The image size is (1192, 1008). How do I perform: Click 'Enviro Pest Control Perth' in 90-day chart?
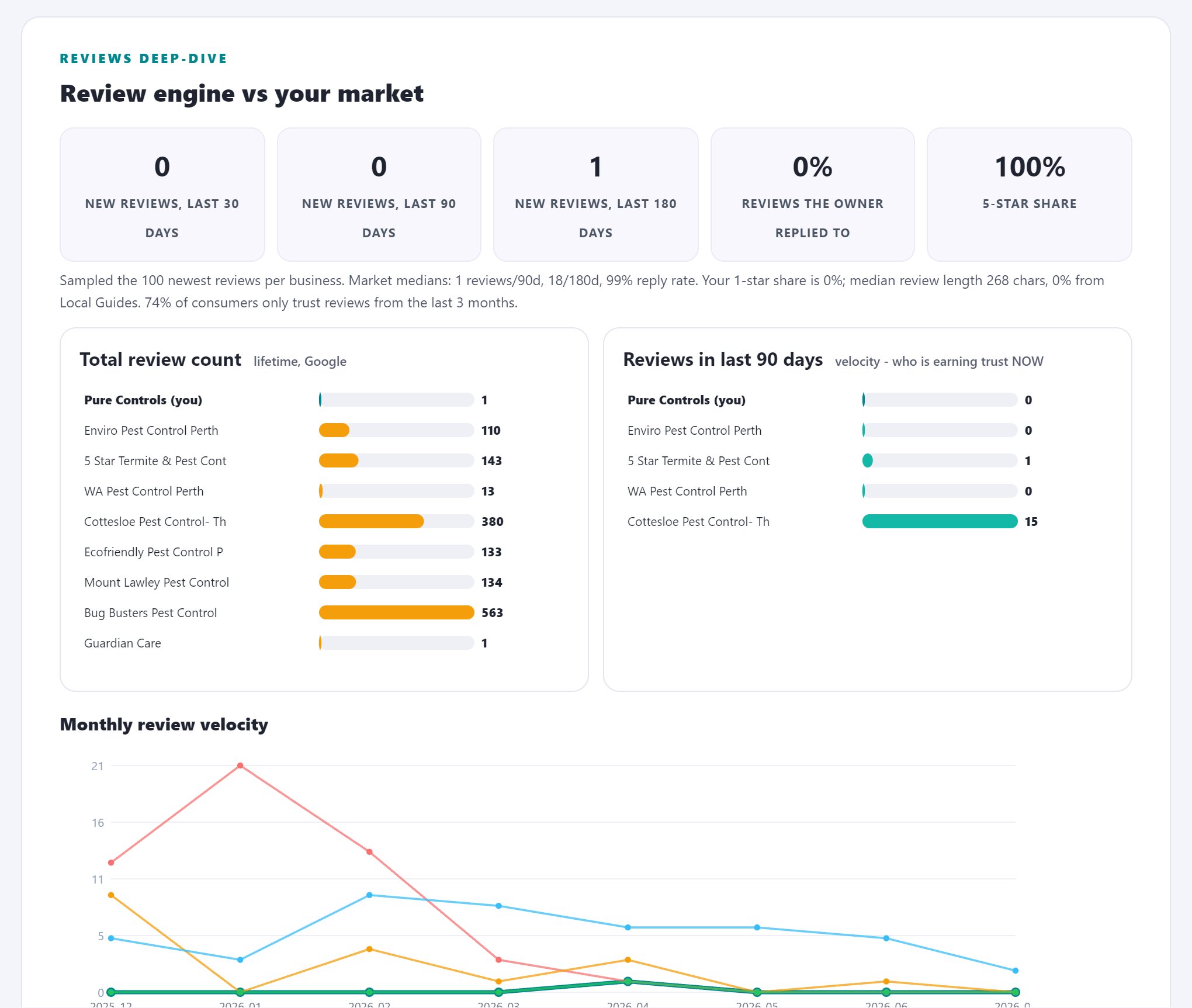pyautogui.click(x=694, y=431)
